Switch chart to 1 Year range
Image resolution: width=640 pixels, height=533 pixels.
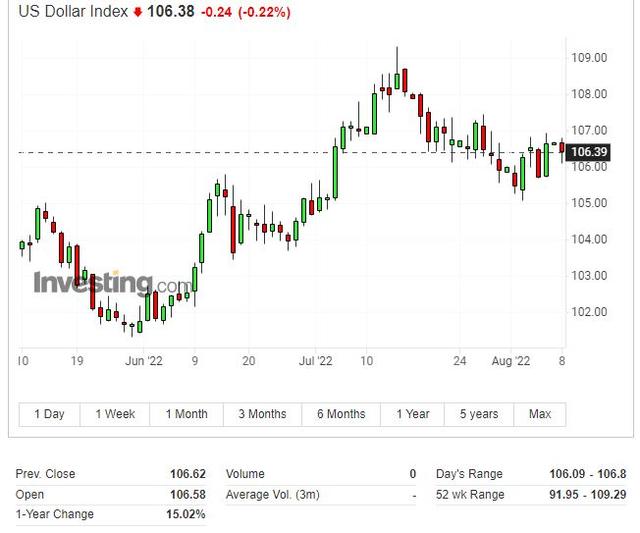413,414
